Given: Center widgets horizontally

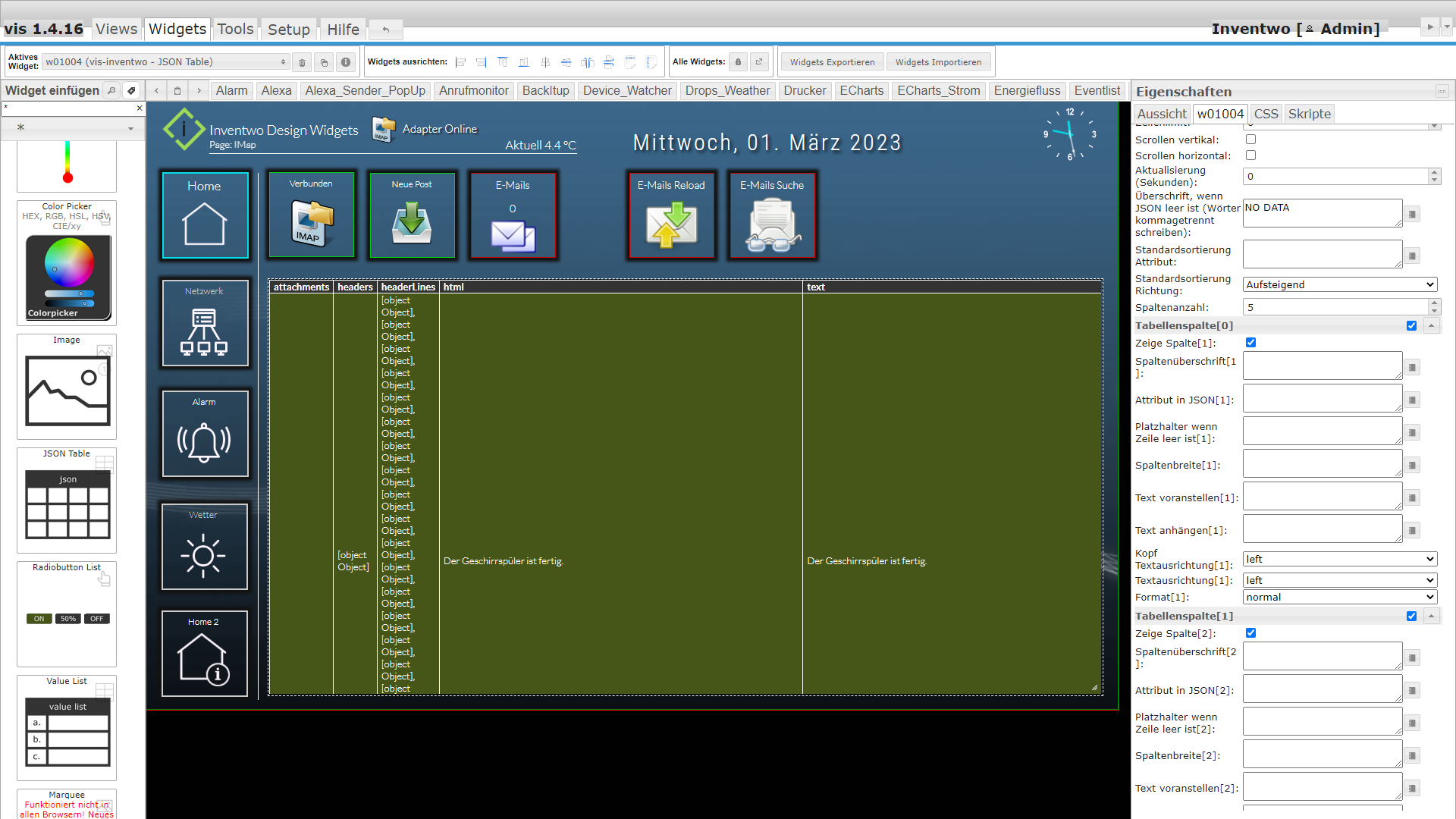Looking at the screenshot, I should [545, 62].
